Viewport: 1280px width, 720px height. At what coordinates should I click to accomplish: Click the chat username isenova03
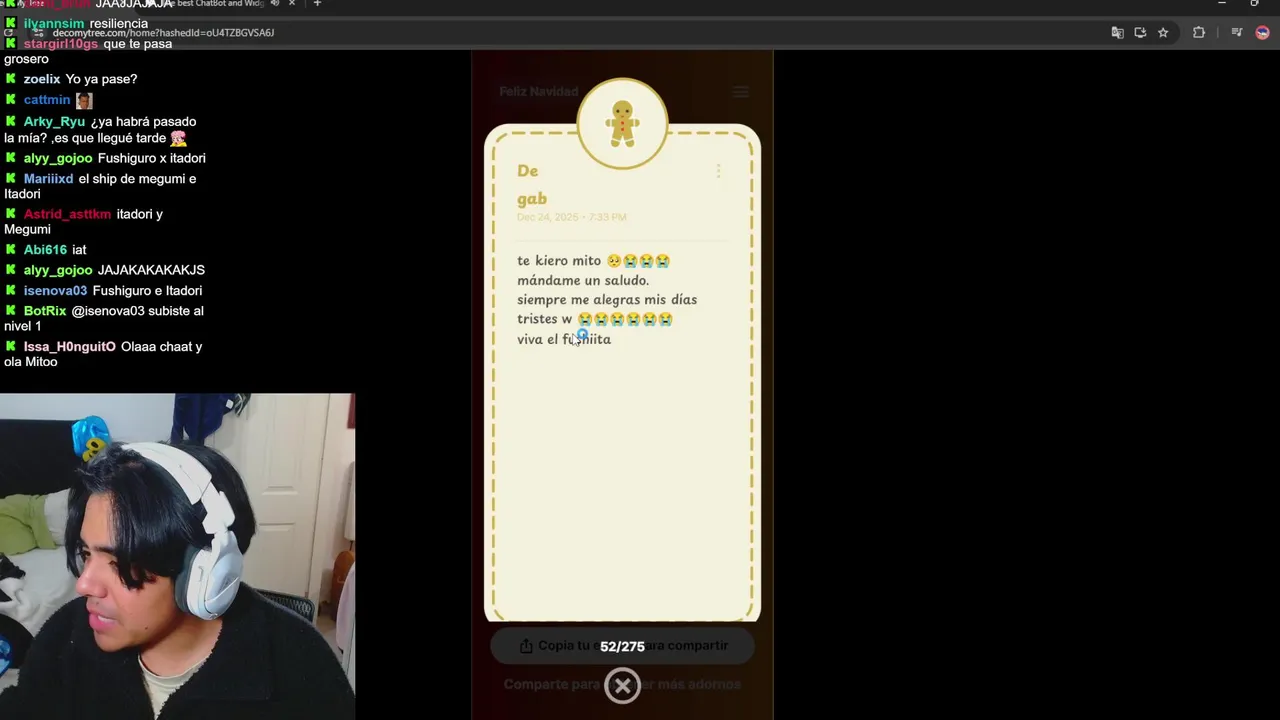click(55, 291)
